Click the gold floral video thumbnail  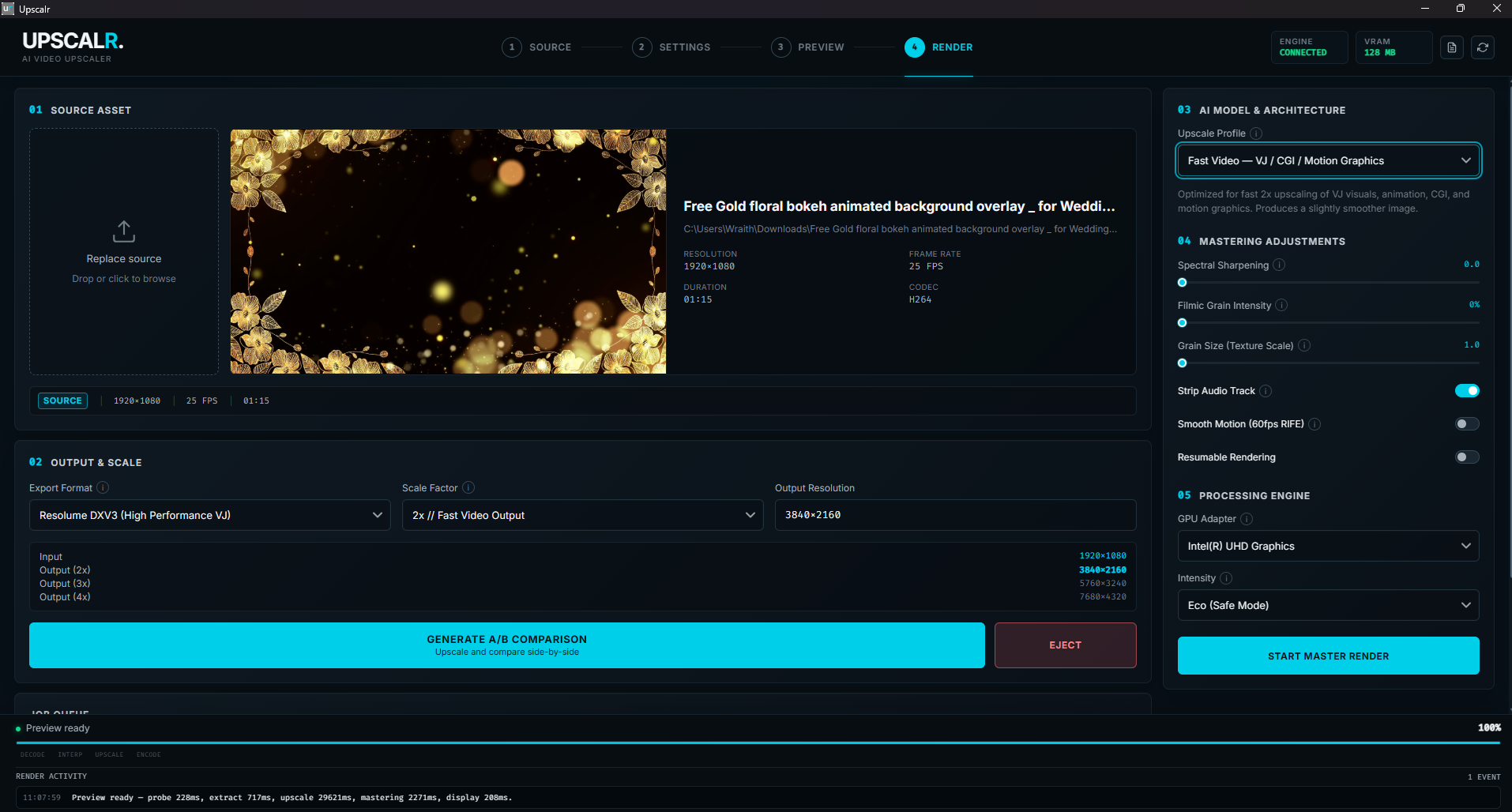[448, 251]
